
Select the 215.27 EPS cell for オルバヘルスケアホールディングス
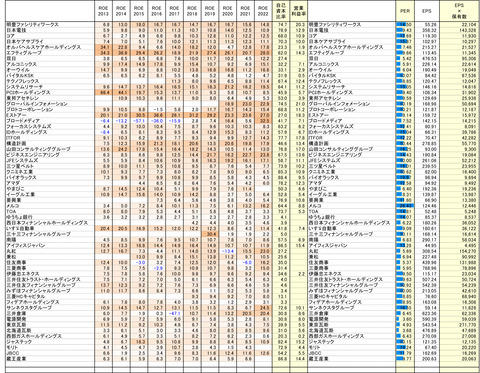pyautogui.click(x=427, y=47)
